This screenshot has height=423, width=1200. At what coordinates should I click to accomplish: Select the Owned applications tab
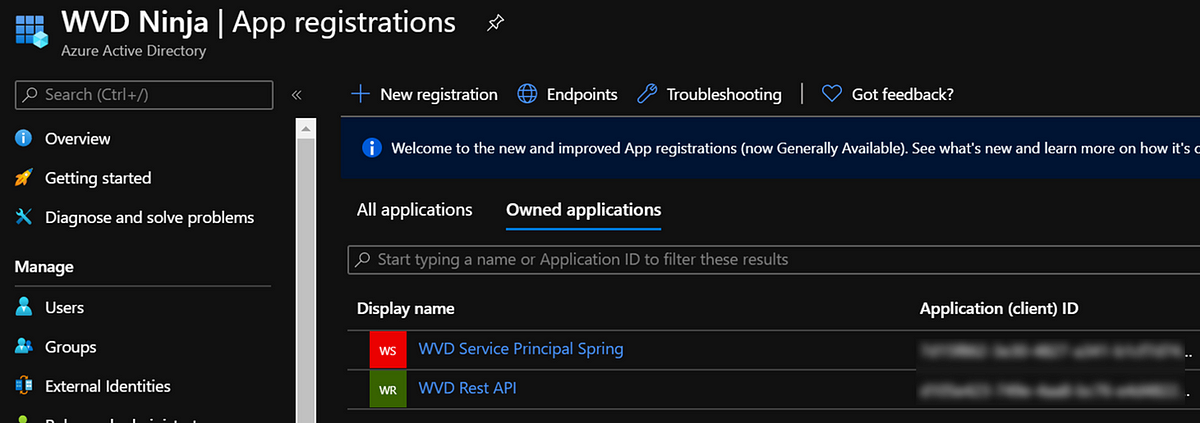point(583,210)
